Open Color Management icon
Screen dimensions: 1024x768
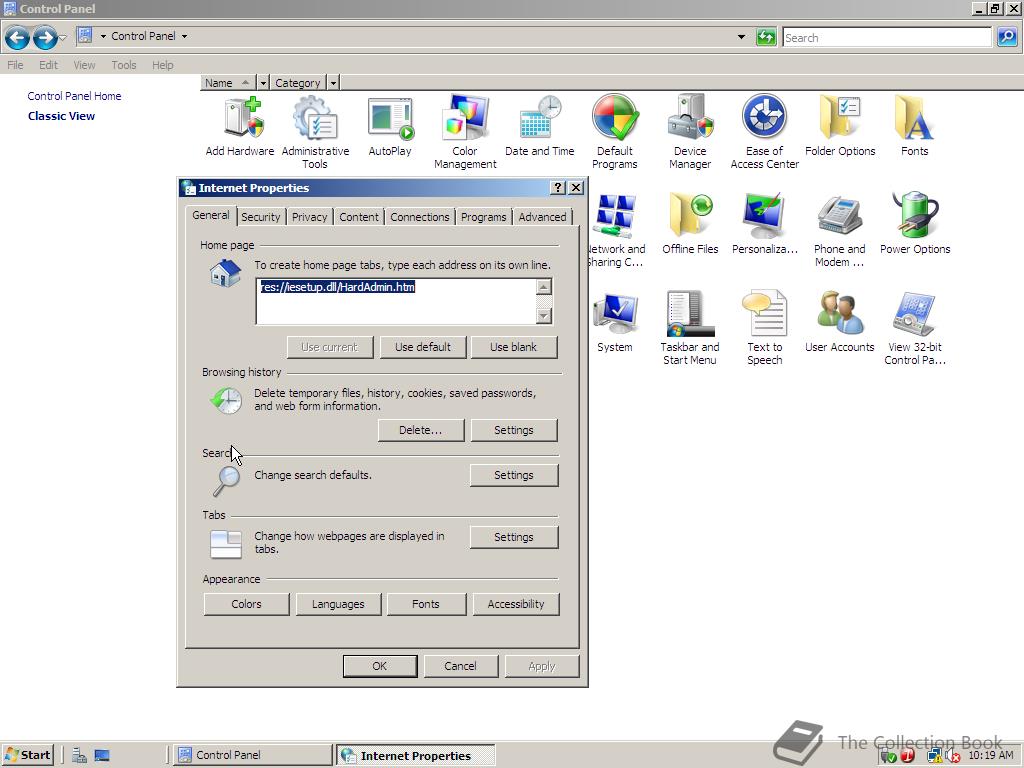pyautogui.click(x=465, y=133)
